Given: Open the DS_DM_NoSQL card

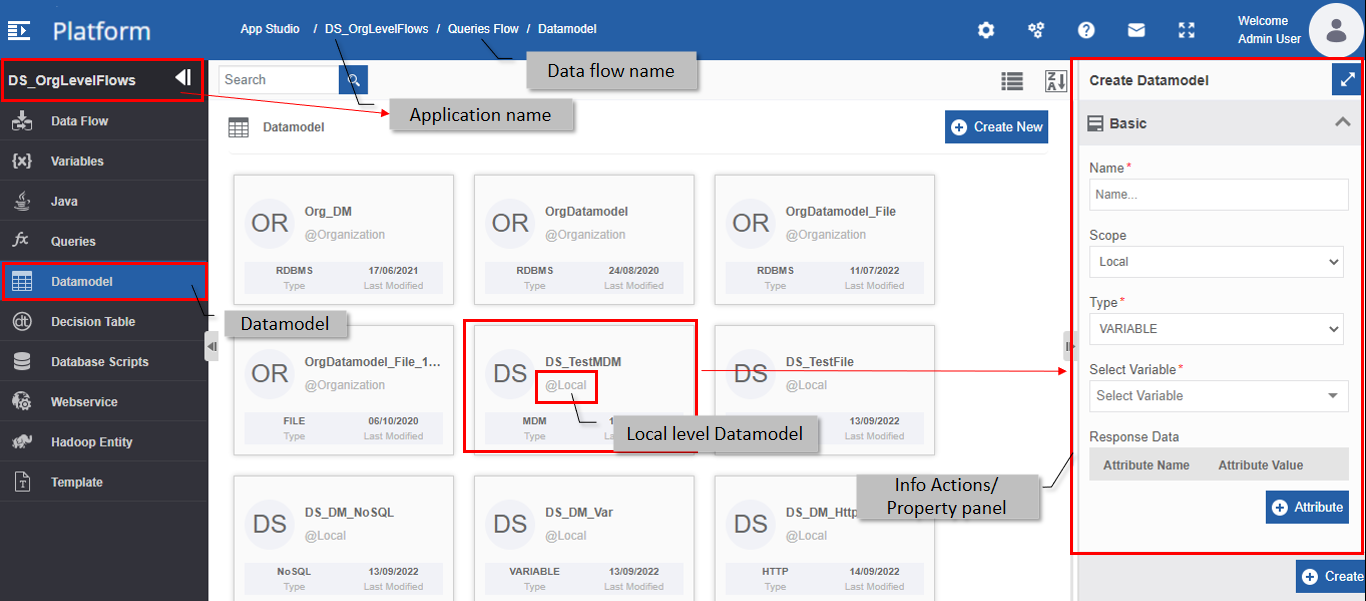Looking at the screenshot, I should click(343, 538).
